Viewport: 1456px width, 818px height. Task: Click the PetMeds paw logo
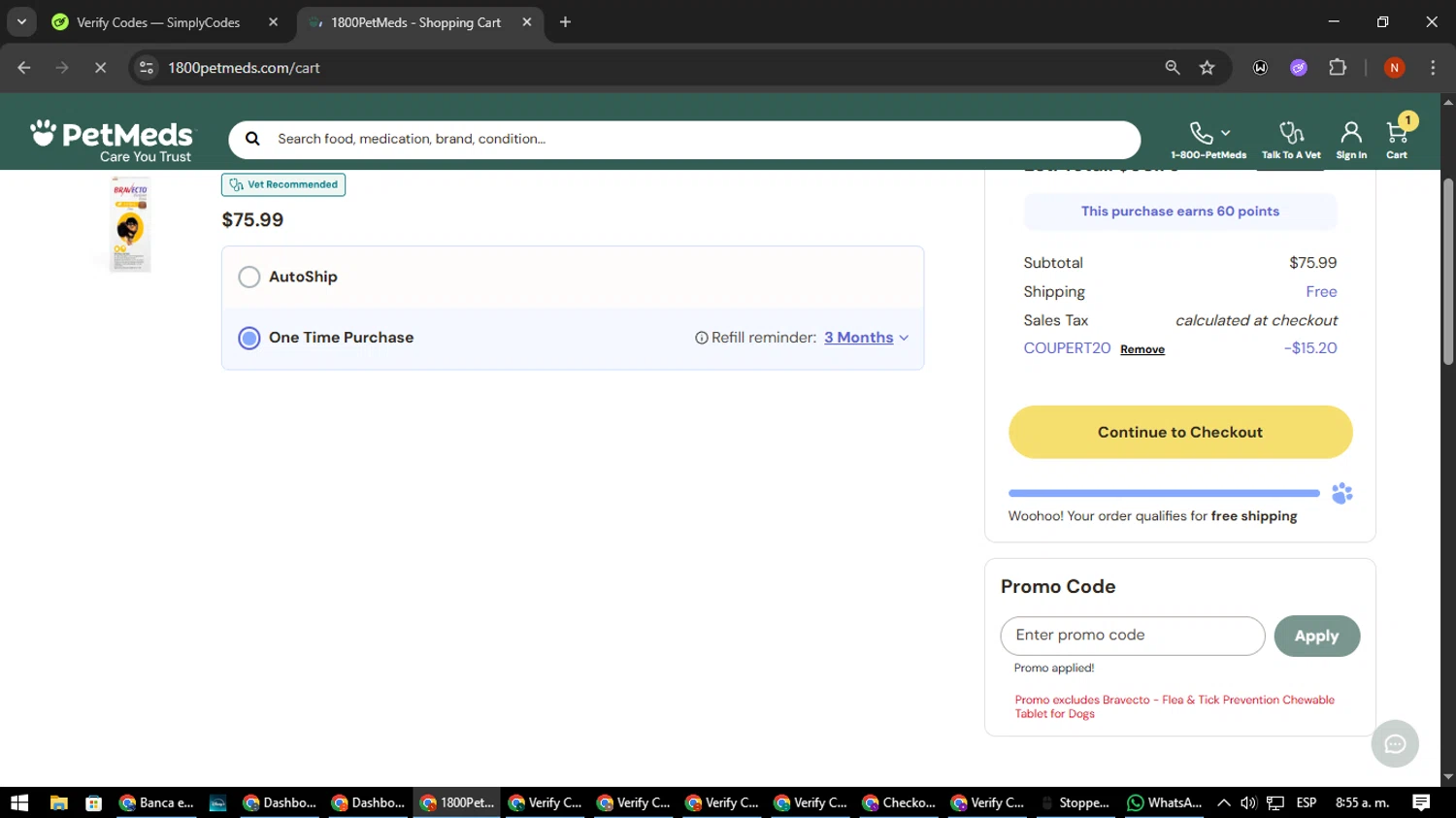(x=112, y=141)
